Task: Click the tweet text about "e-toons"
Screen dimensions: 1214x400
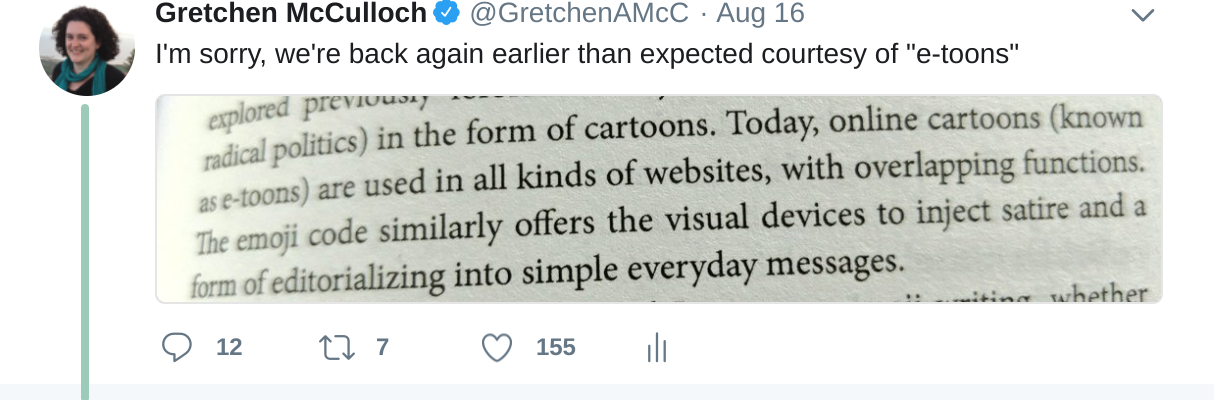Action: 586,55
